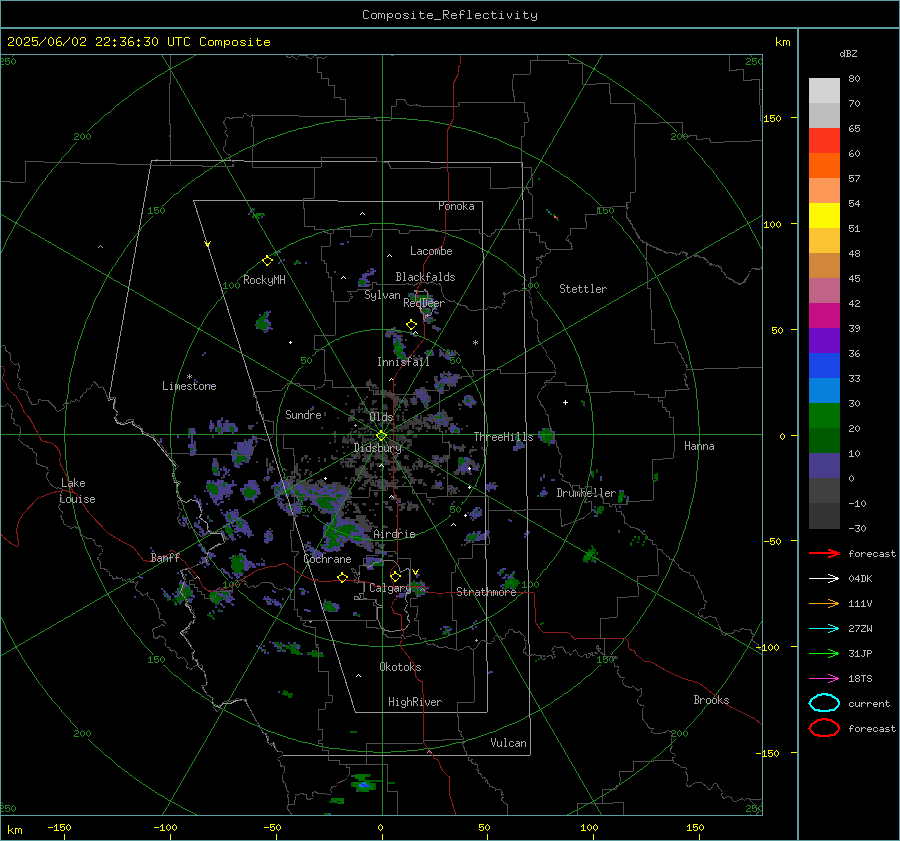
Task: Click the Composite_Reflectivity title
Action: 450,15
